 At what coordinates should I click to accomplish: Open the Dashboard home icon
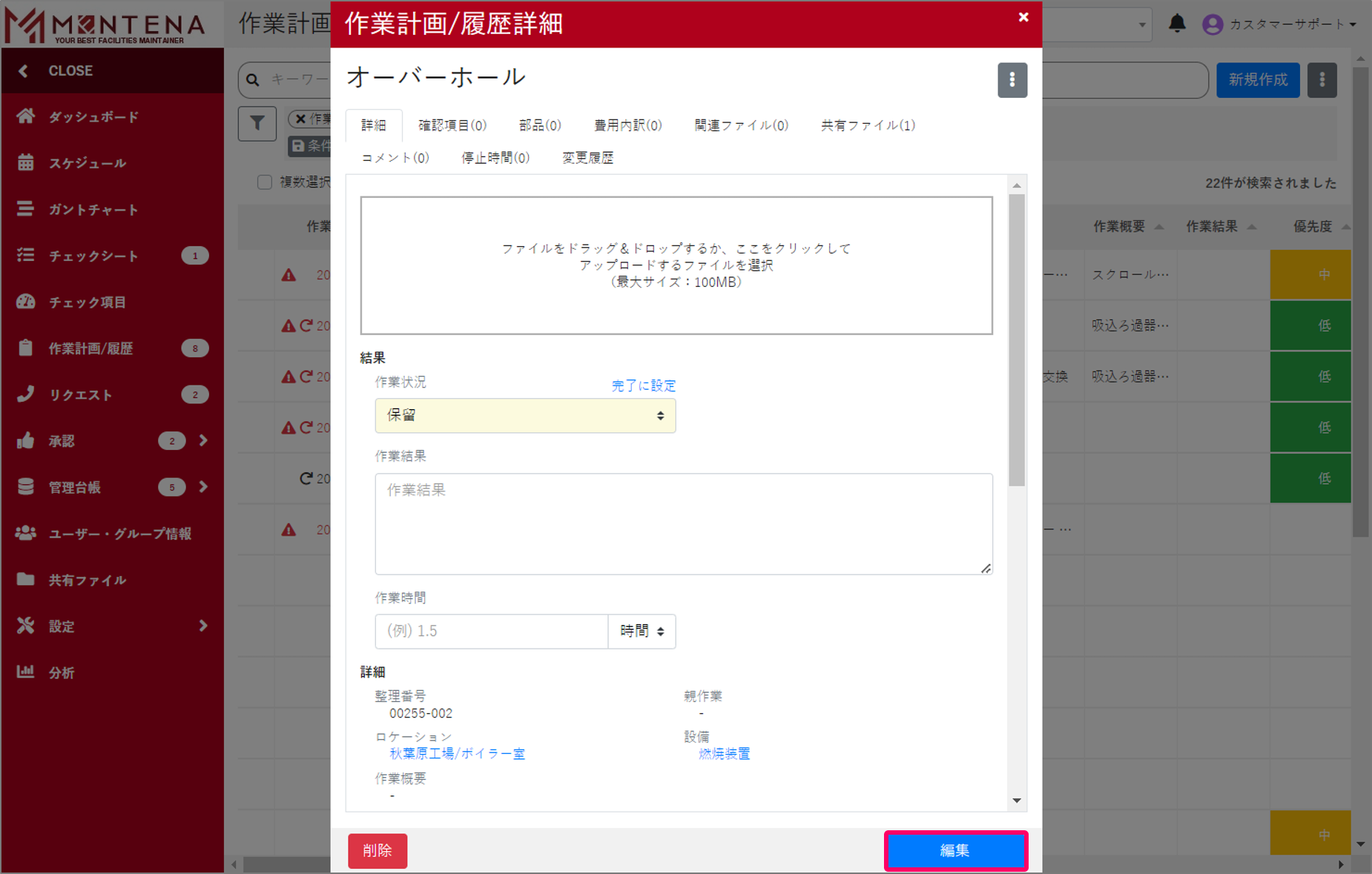click(26, 116)
